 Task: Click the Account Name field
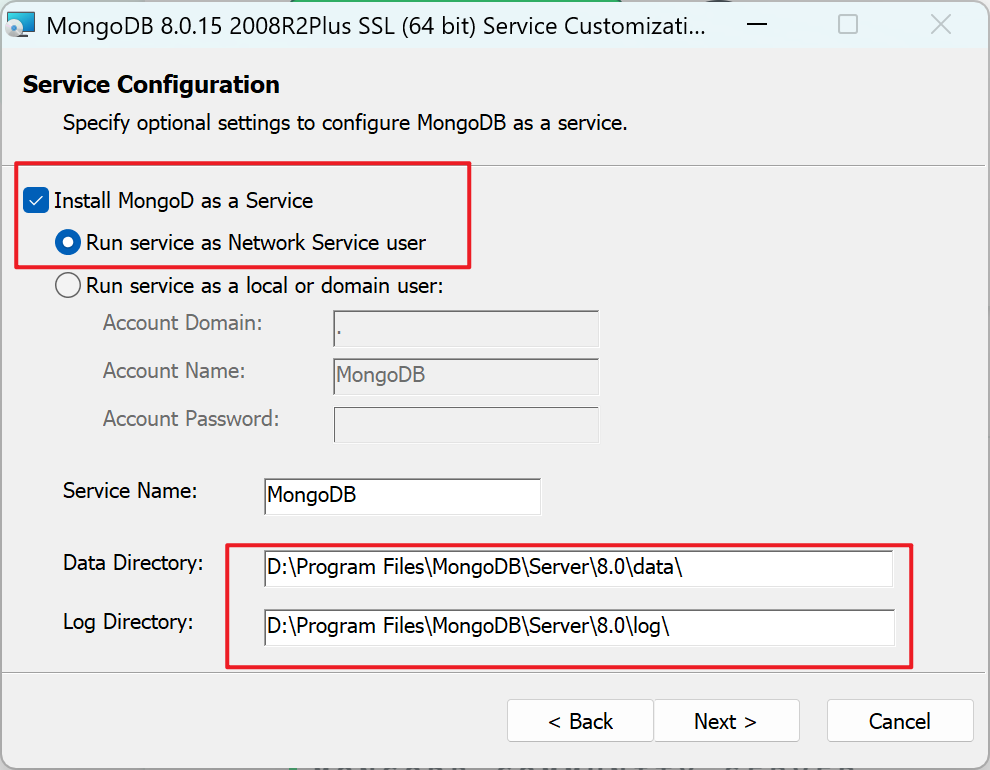tap(466, 377)
